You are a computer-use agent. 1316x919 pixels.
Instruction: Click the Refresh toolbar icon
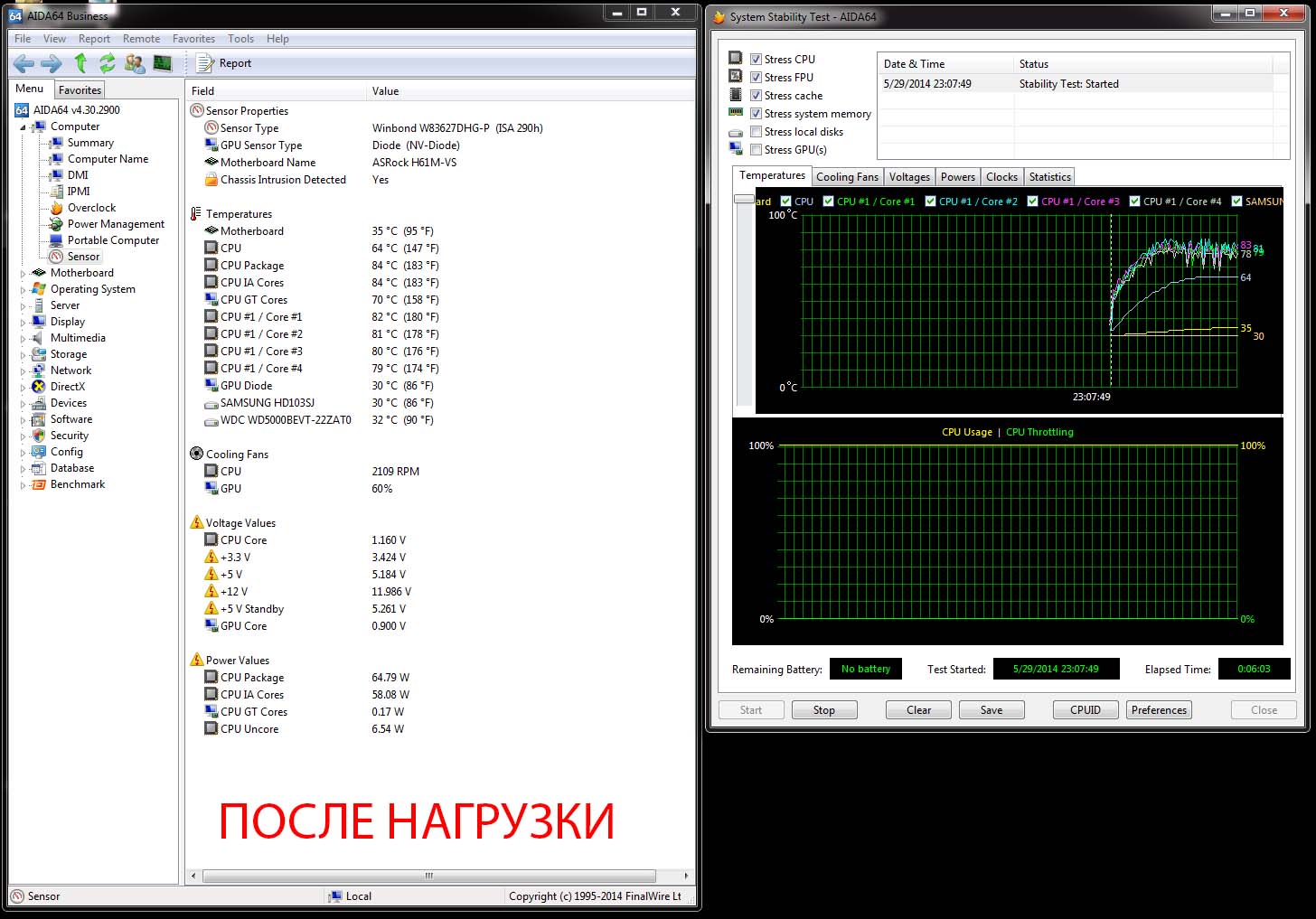(108, 63)
